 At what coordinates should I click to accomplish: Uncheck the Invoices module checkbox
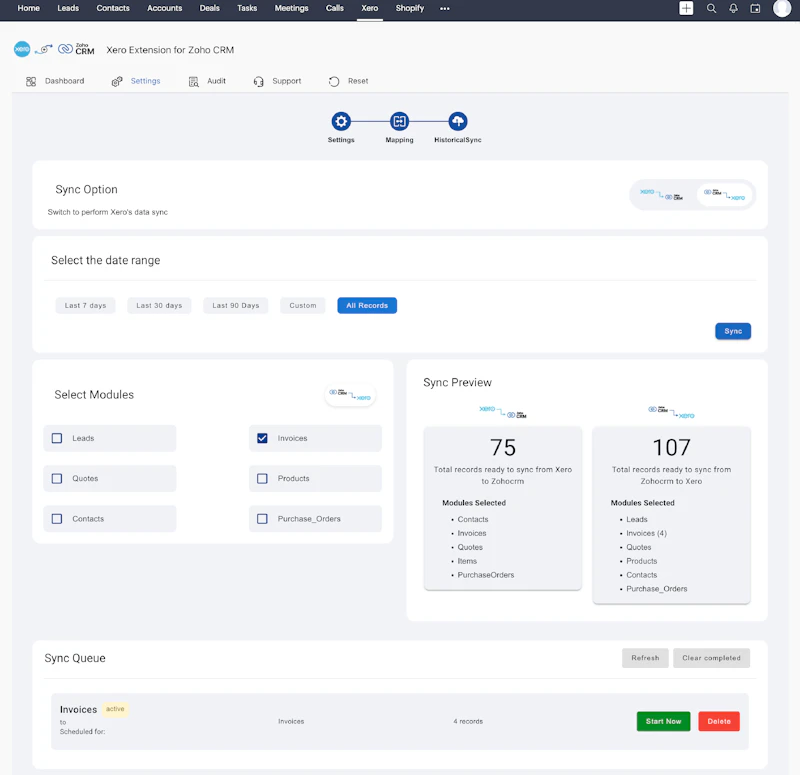pos(262,438)
